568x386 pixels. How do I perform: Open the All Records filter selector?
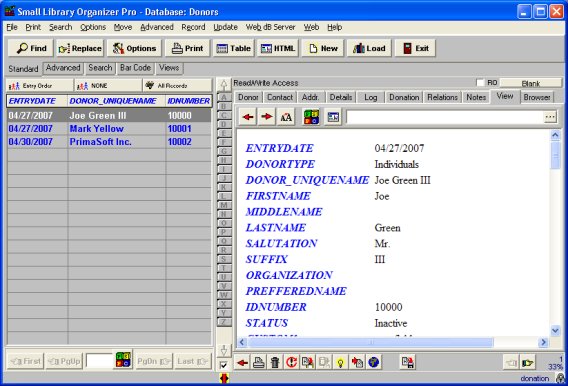(x=178, y=86)
